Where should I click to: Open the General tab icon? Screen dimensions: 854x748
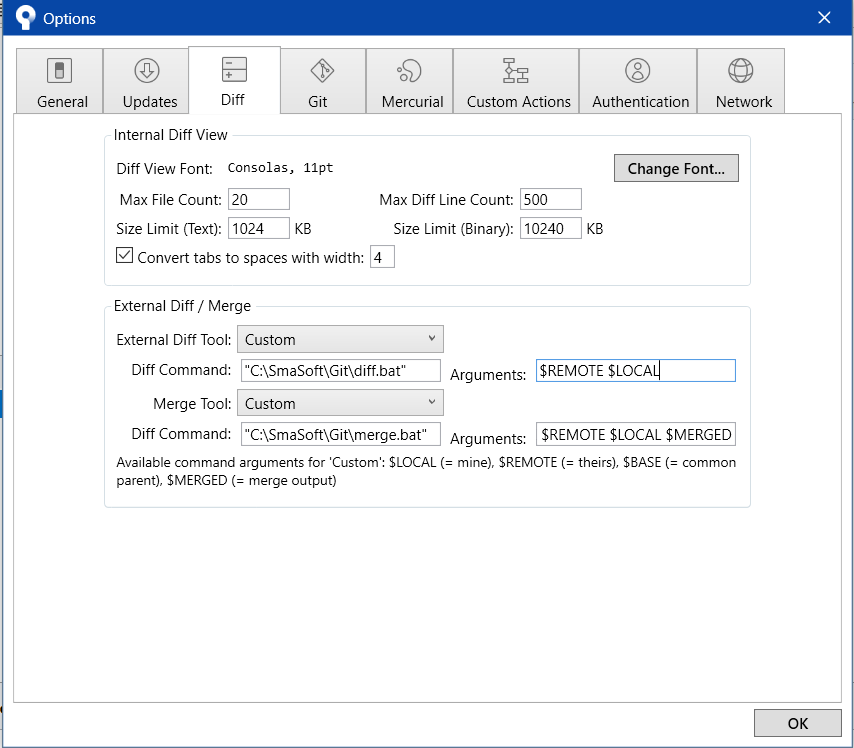click(x=59, y=71)
